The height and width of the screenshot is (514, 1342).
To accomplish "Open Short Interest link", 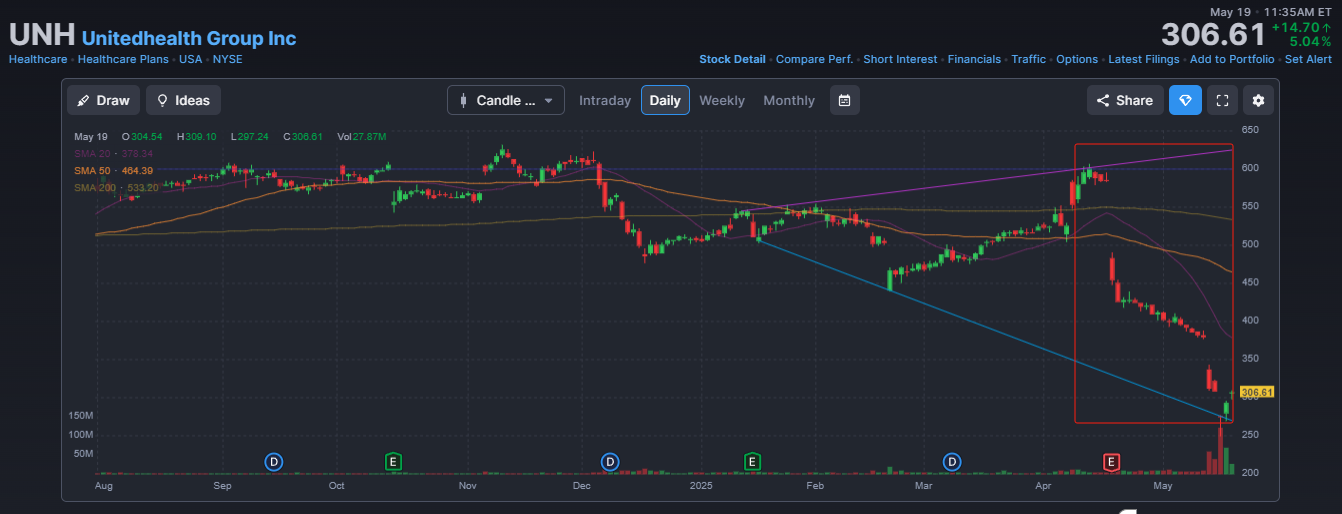I will pos(900,59).
